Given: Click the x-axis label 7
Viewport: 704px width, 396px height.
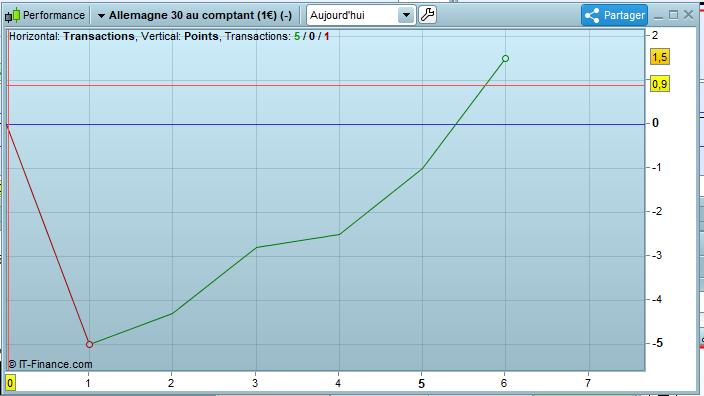Looking at the screenshot, I should pos(588,383).
